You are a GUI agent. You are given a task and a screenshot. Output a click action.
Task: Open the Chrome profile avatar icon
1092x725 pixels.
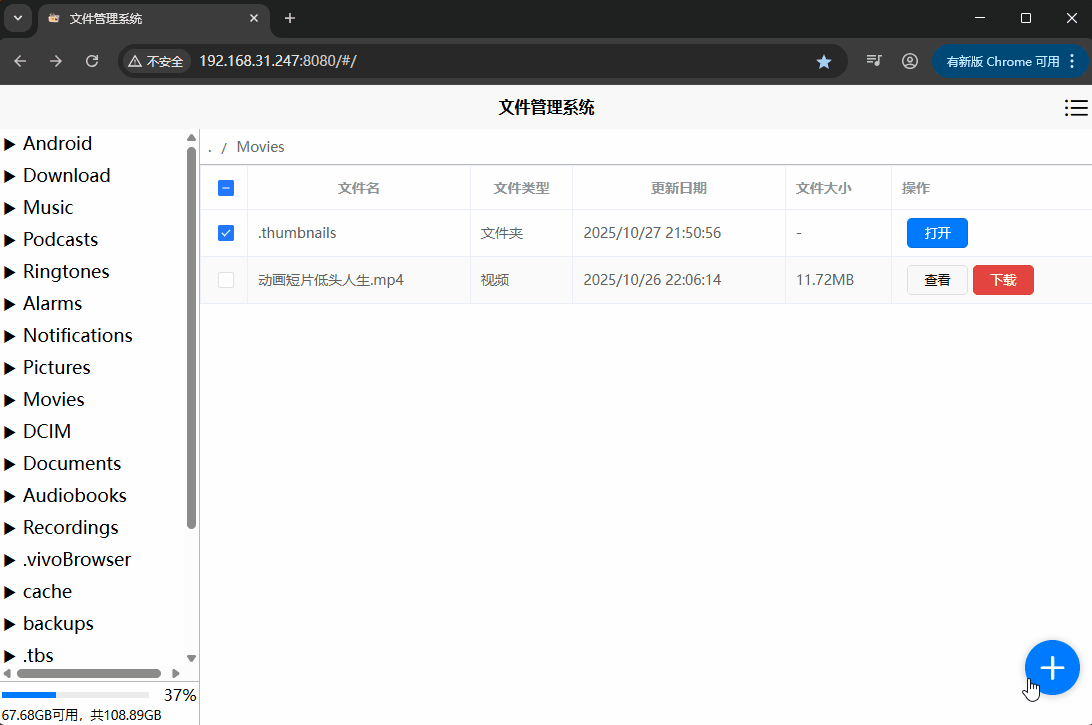point(909,62)
